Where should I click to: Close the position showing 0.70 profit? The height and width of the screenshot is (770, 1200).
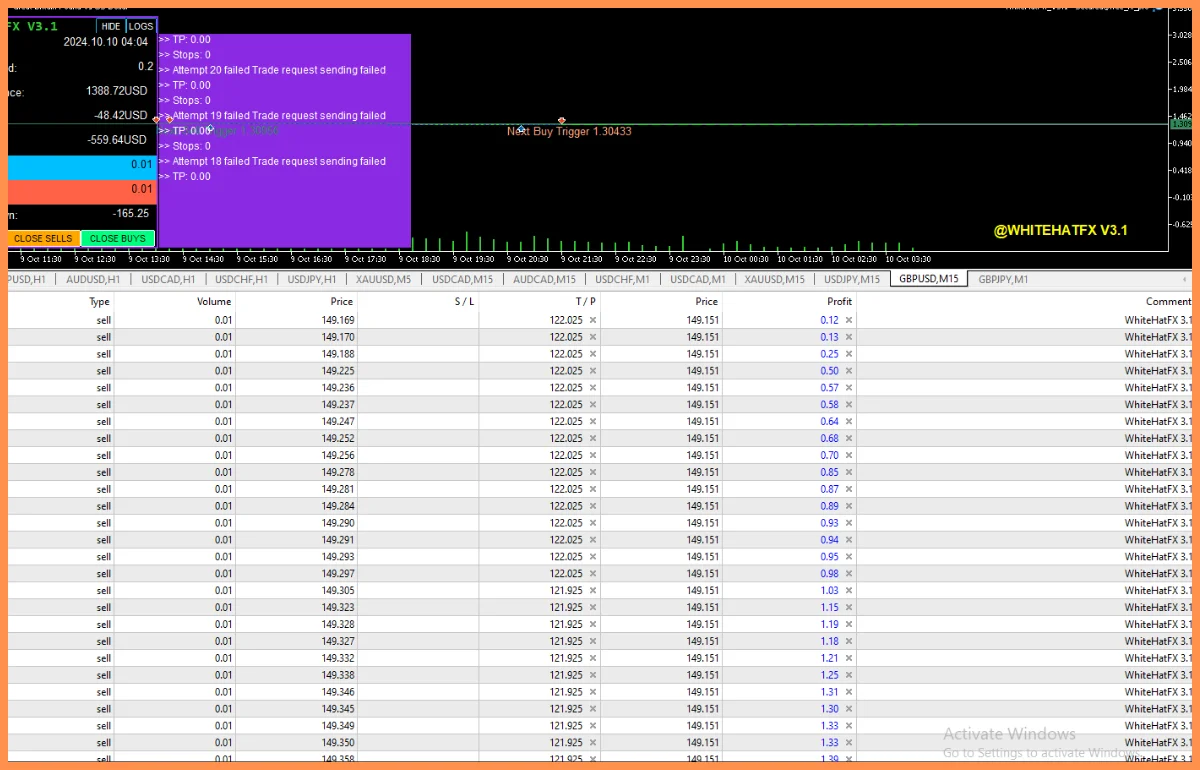point(849,455)
